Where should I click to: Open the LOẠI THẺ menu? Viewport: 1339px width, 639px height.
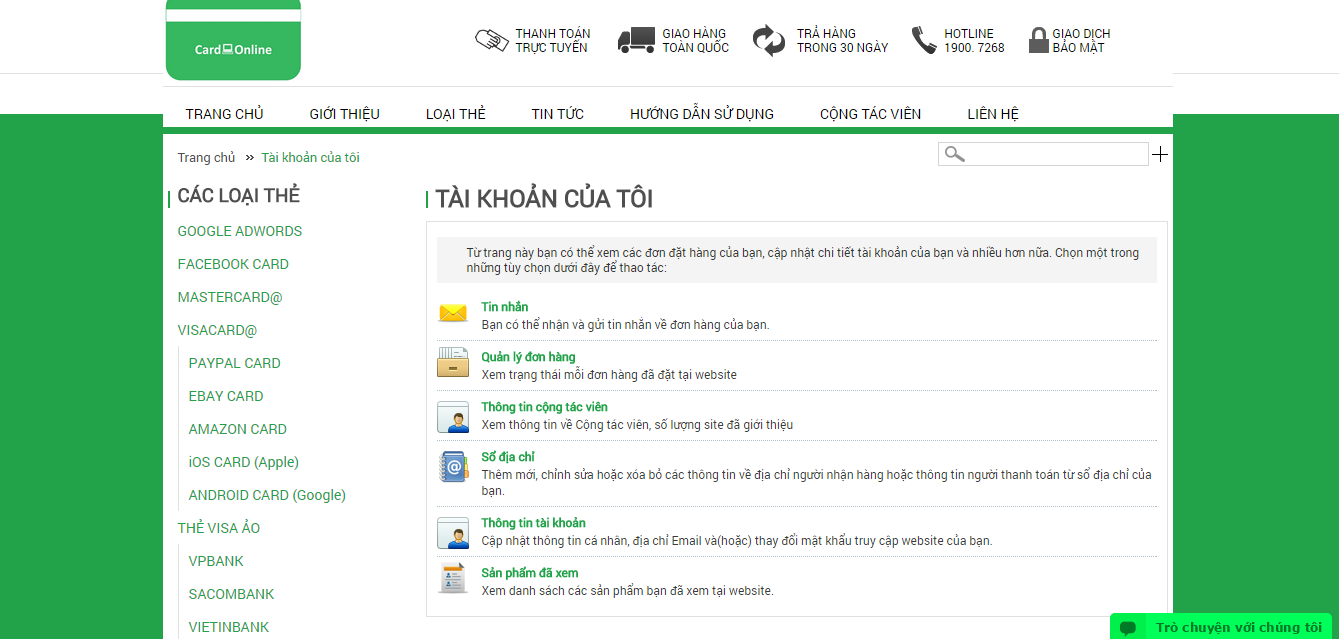tap(456, 114)
